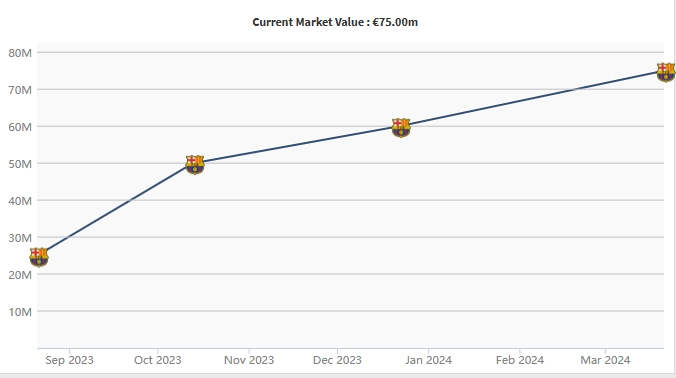Image resolution: width=676 pixels, height=378 pixels.
Task: Click the Nov 2023 timeline label
Action: (x=249, y=360)
